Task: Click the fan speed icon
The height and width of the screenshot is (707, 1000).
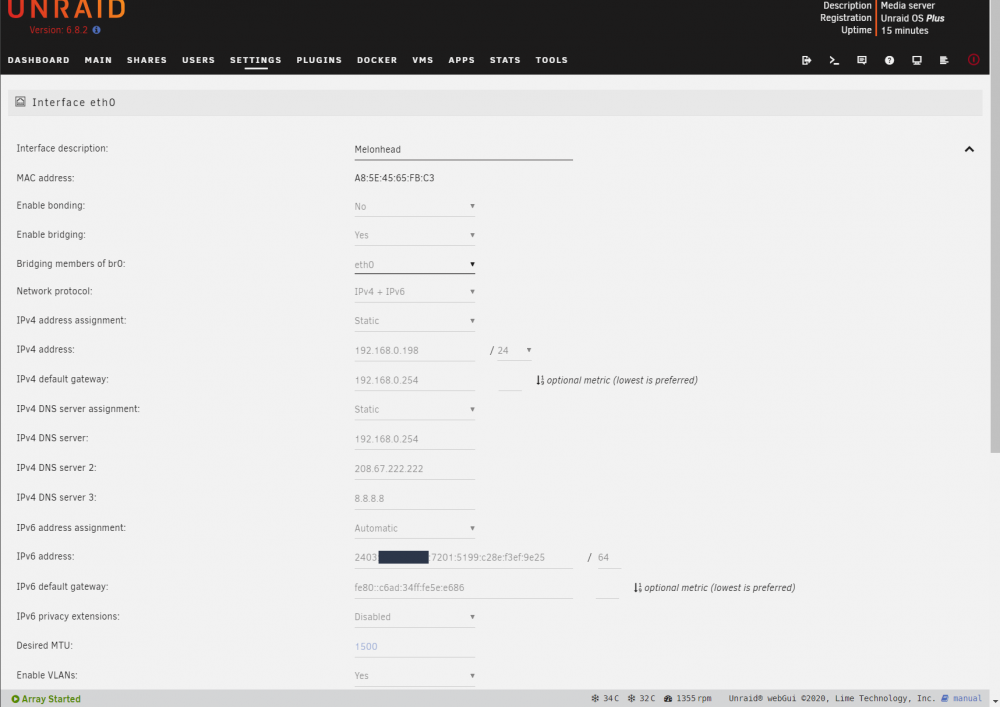Action: coord(668,698)
